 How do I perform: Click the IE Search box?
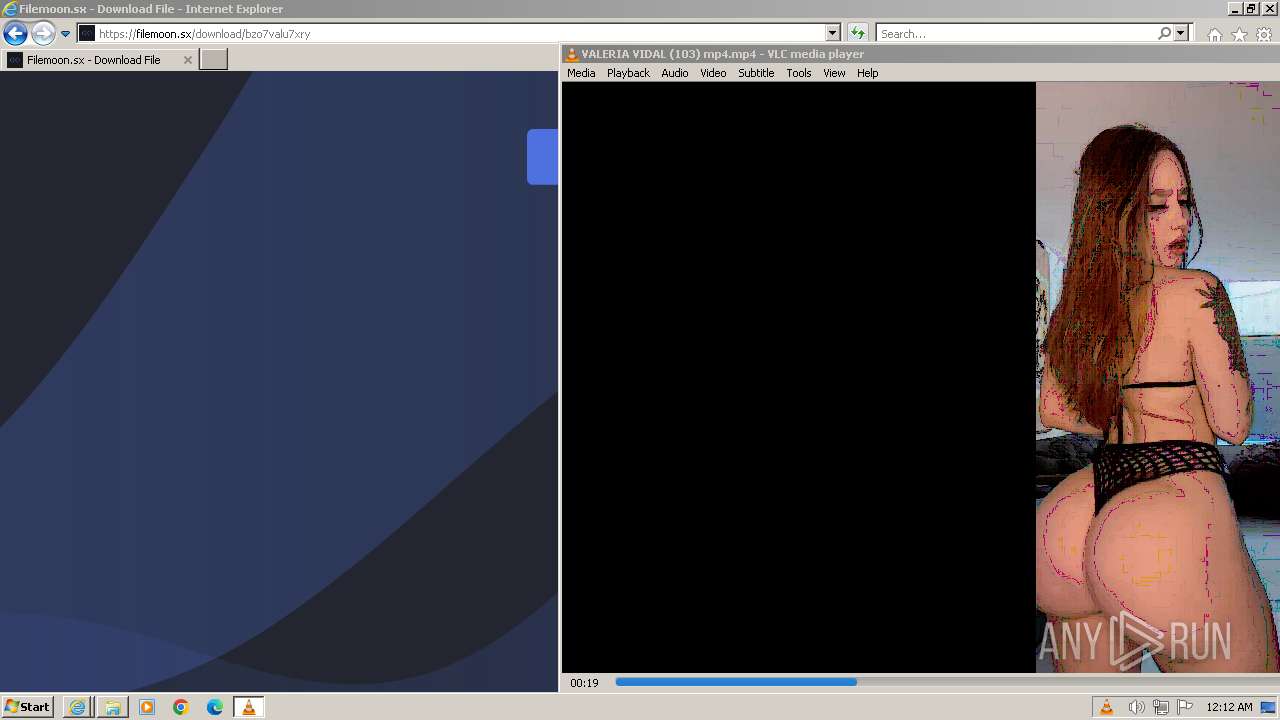coord(1015,33)
